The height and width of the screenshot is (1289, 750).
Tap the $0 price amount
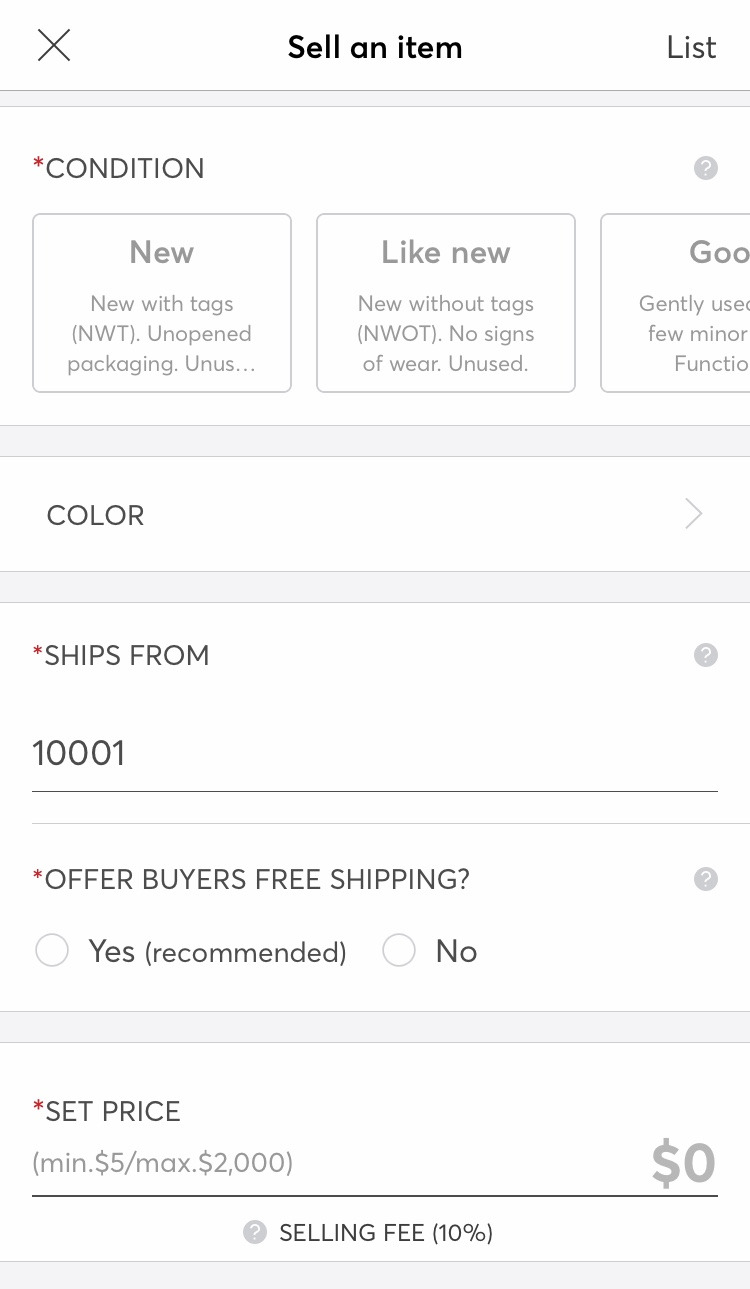click(683, 1162)
